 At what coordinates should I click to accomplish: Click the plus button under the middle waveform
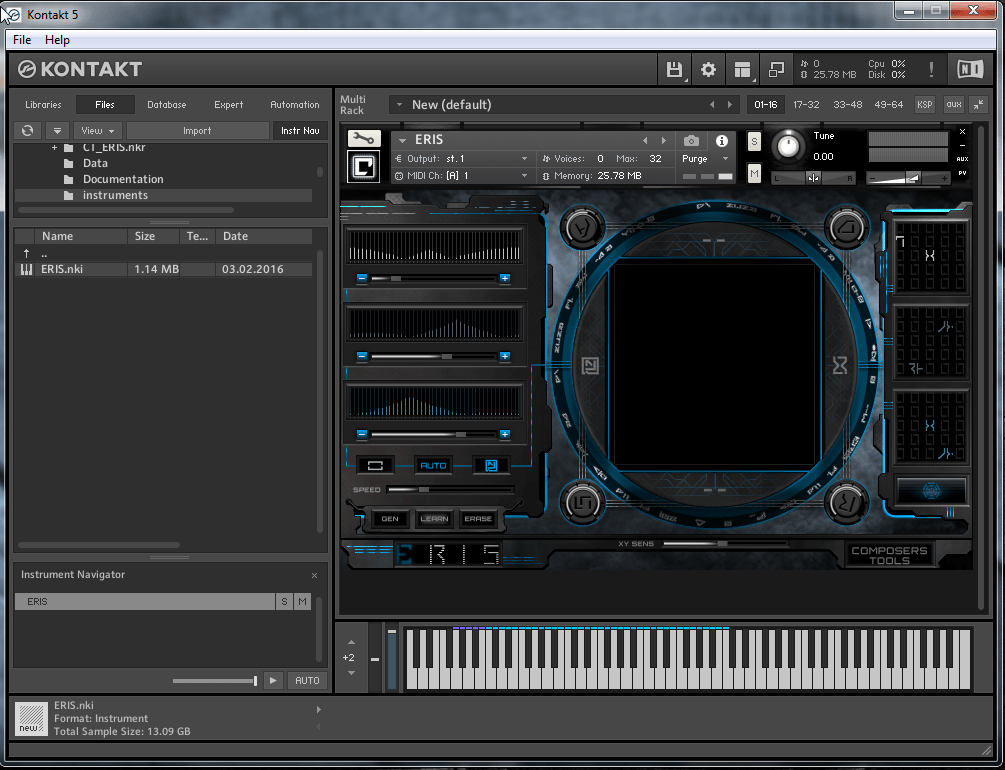[x=505, y=356]
